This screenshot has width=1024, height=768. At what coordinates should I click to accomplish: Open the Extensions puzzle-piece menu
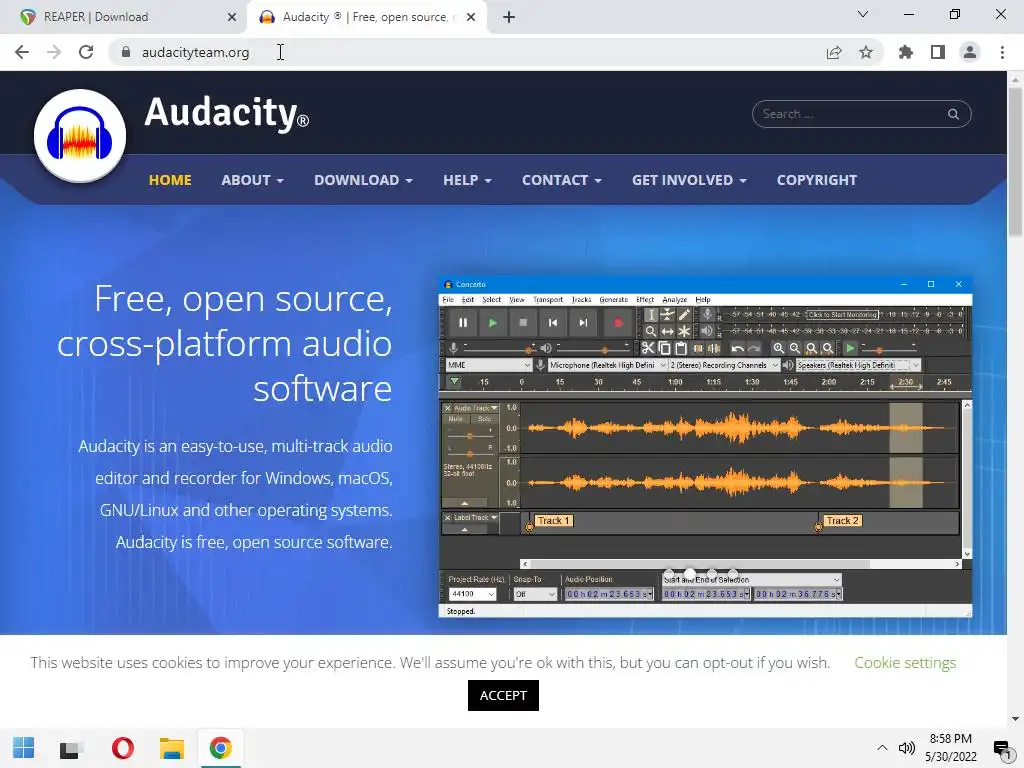tap(906, 52)
